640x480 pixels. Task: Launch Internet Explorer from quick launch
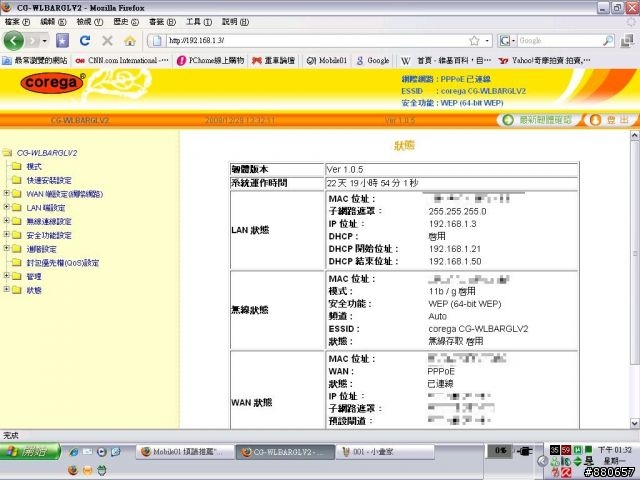pos(73,452)
